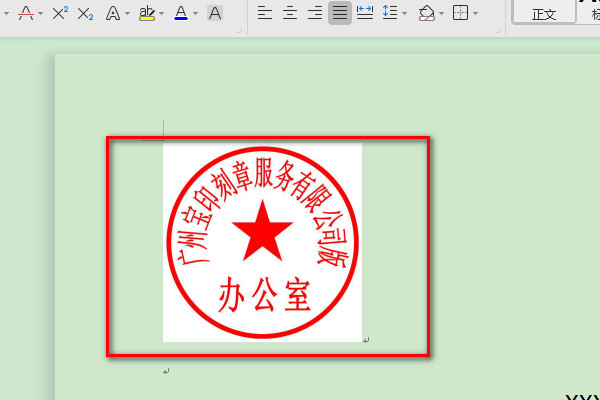This screenshot has height=400, width=600.
Task: Expand the borders dropdown arrow
Action: pos(475,14)
